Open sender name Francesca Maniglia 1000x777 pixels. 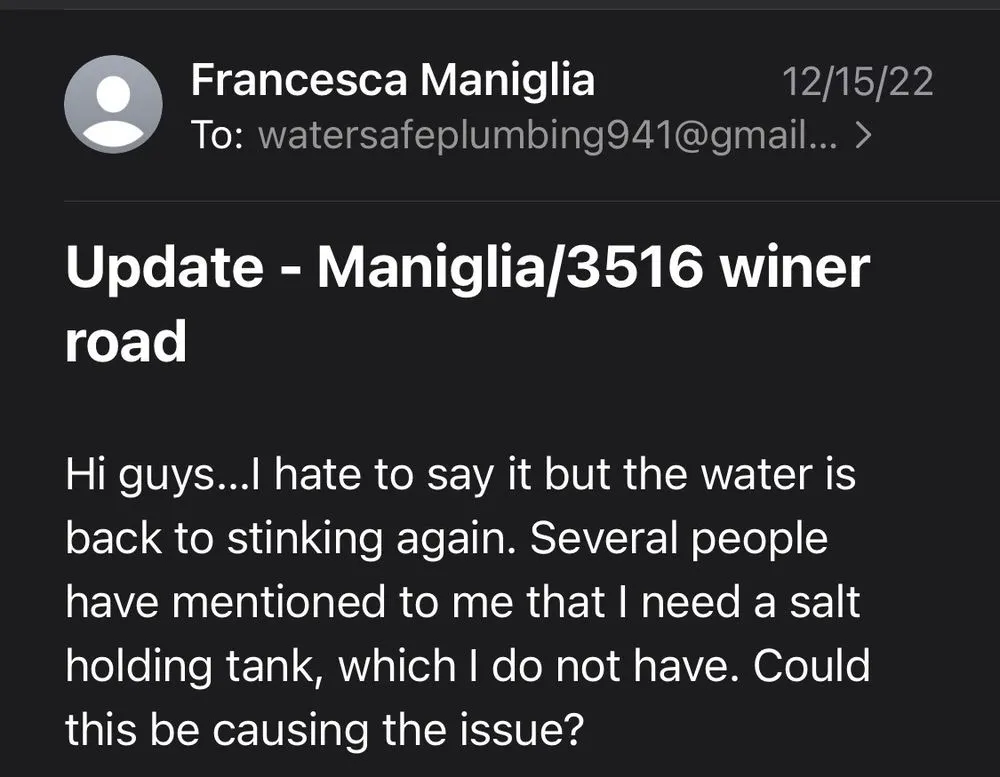(x=392, y=81)
